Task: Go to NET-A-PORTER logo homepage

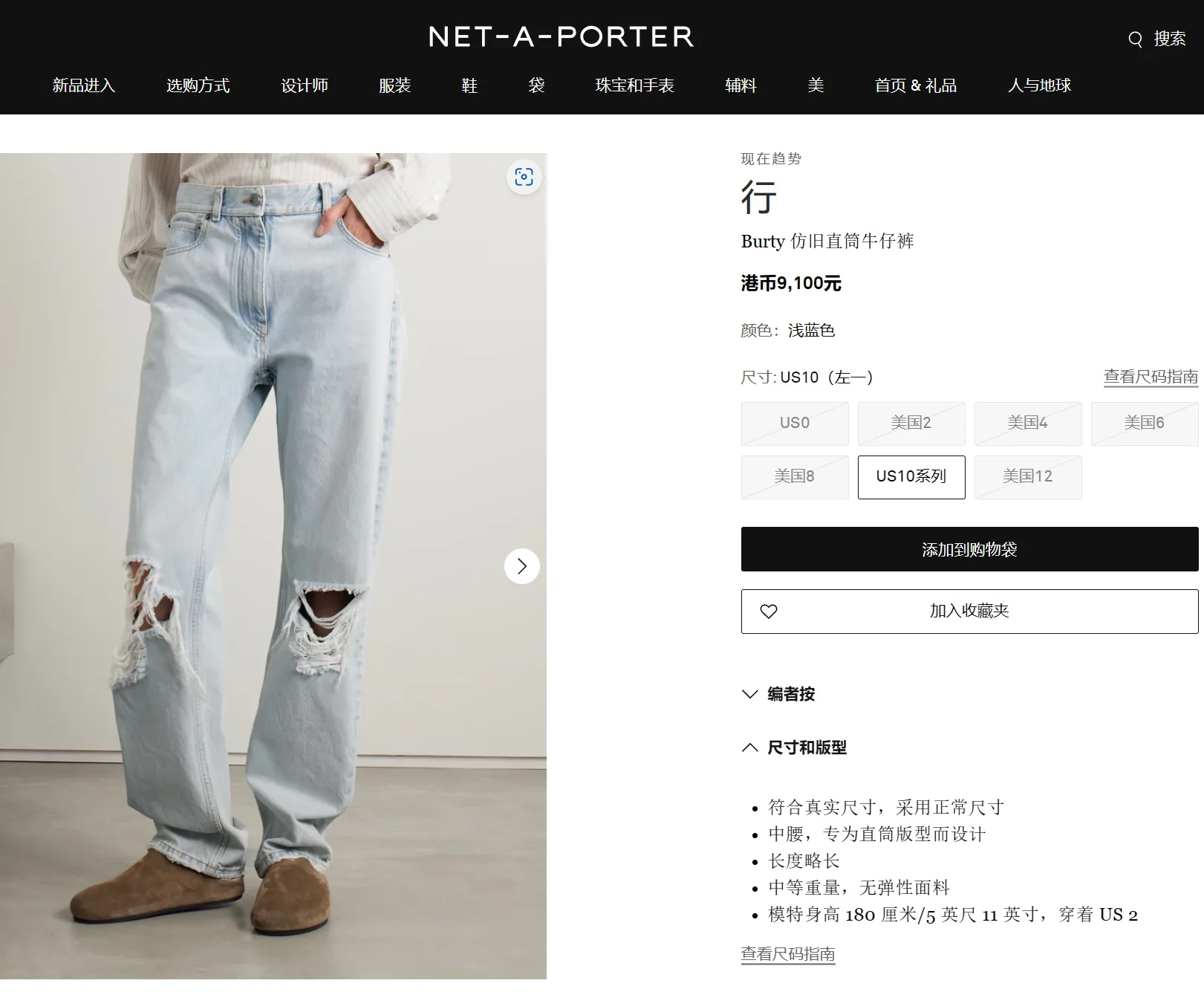Action: click(561, 36)
